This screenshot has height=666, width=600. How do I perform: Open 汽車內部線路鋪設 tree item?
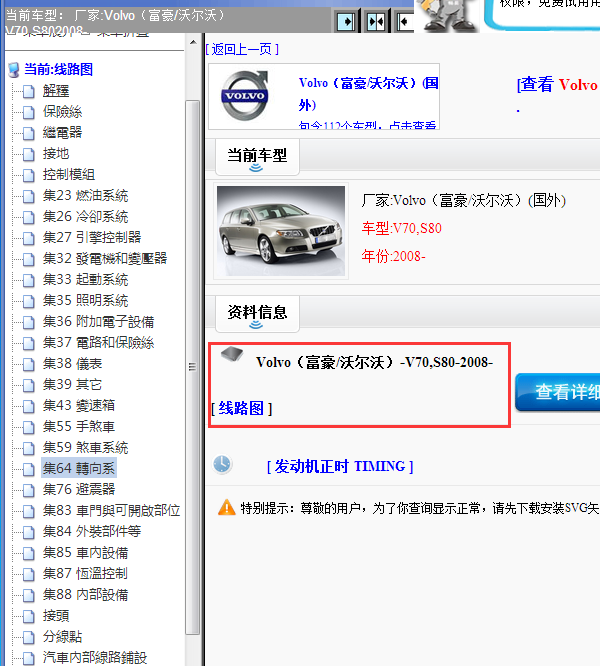click(x=95, y=658)
